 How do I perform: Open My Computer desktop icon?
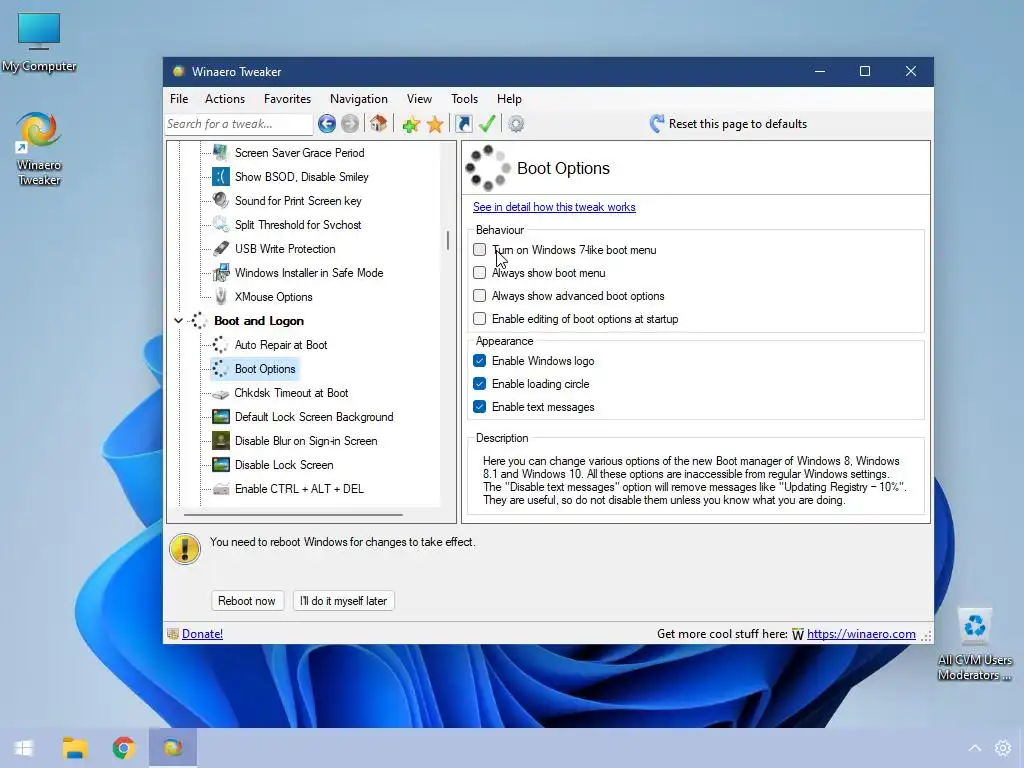(39, 42)
